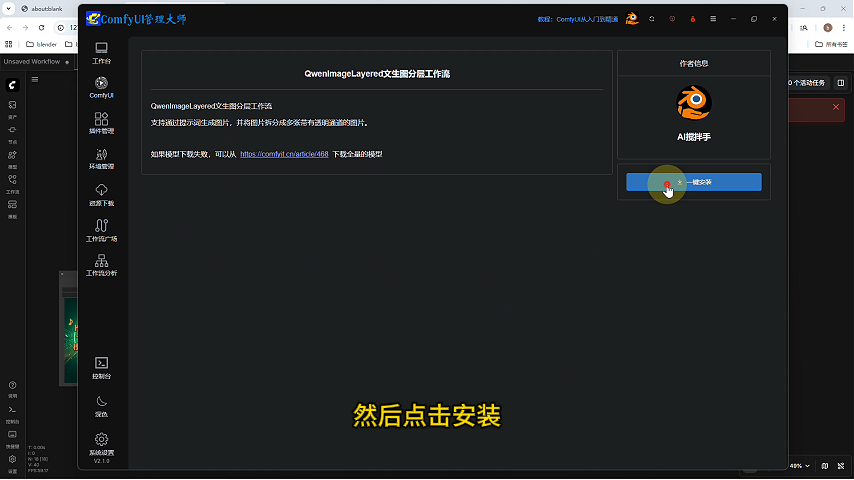
Task: Click the AI搅拌手 author avatar
Action: (693, 102)
